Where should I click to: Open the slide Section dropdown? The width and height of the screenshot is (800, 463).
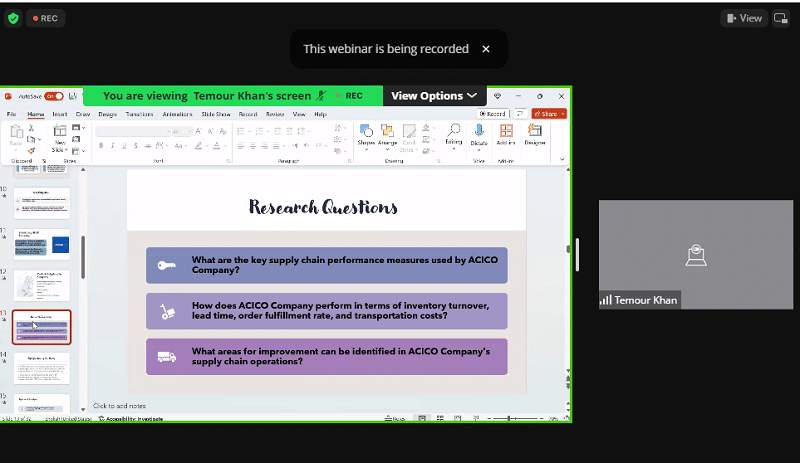click(77, 151)
